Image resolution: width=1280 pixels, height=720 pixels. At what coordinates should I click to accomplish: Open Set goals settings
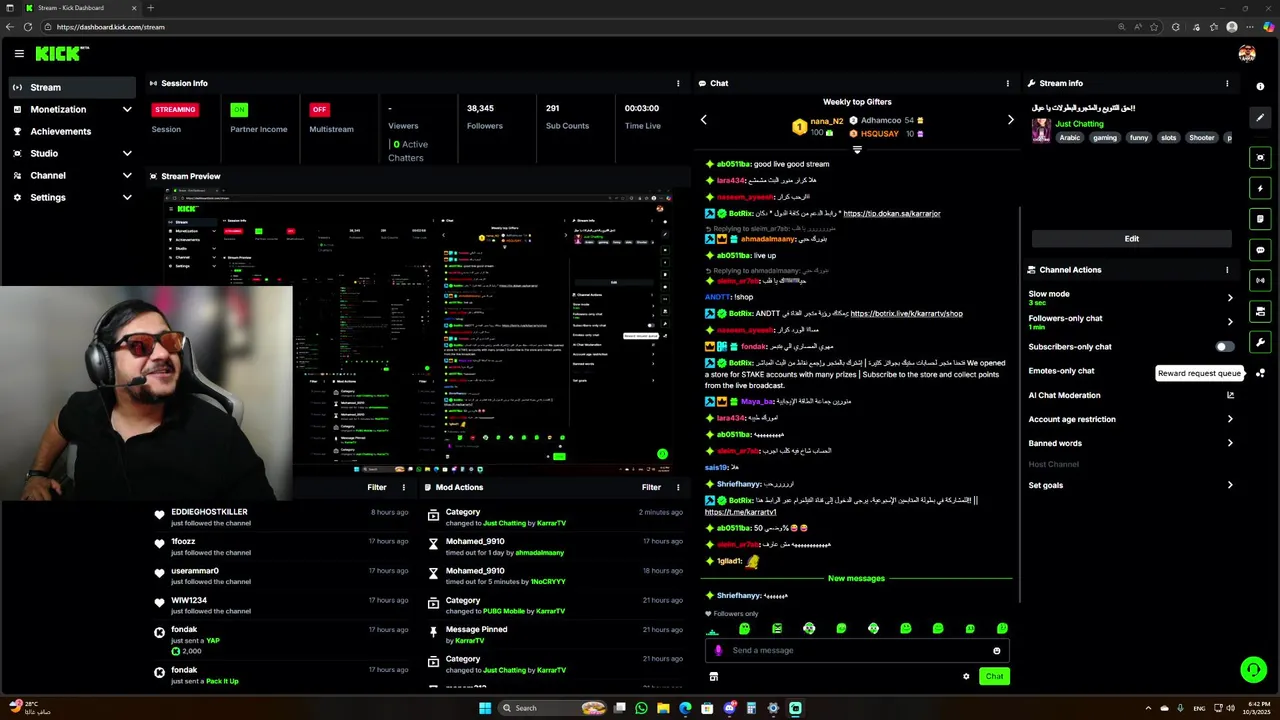click(1131, 485)
